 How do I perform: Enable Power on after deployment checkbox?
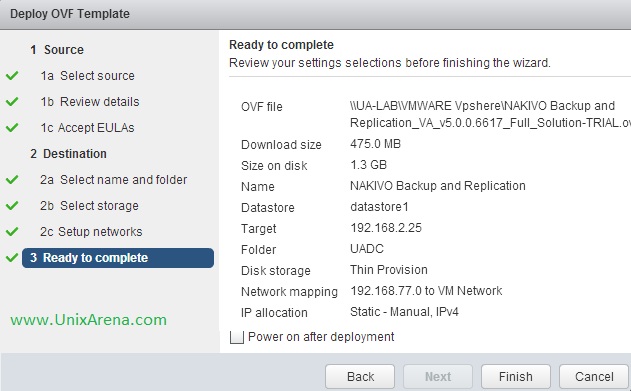237,337
